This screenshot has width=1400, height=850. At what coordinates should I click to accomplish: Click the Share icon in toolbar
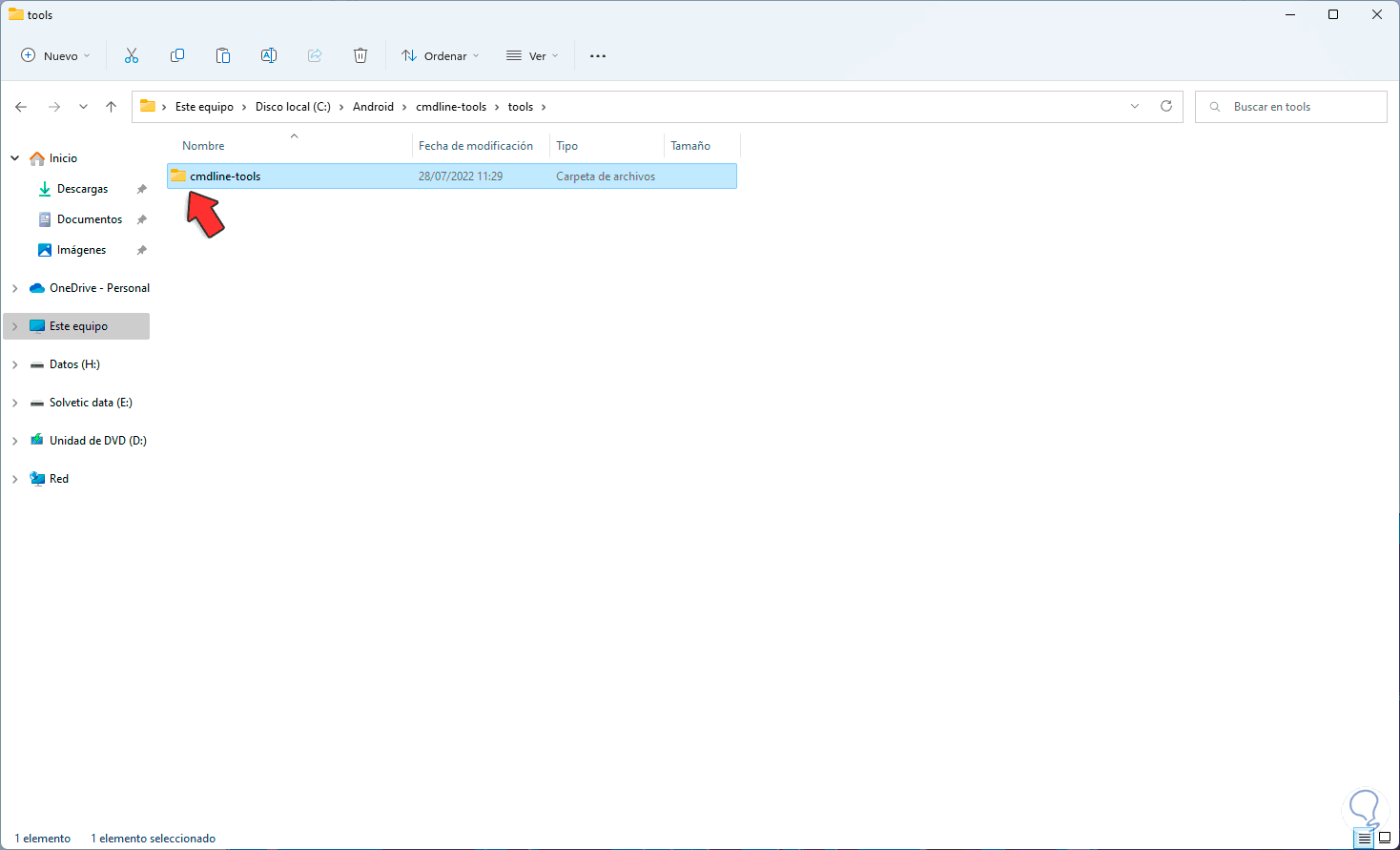pos(315,55)
